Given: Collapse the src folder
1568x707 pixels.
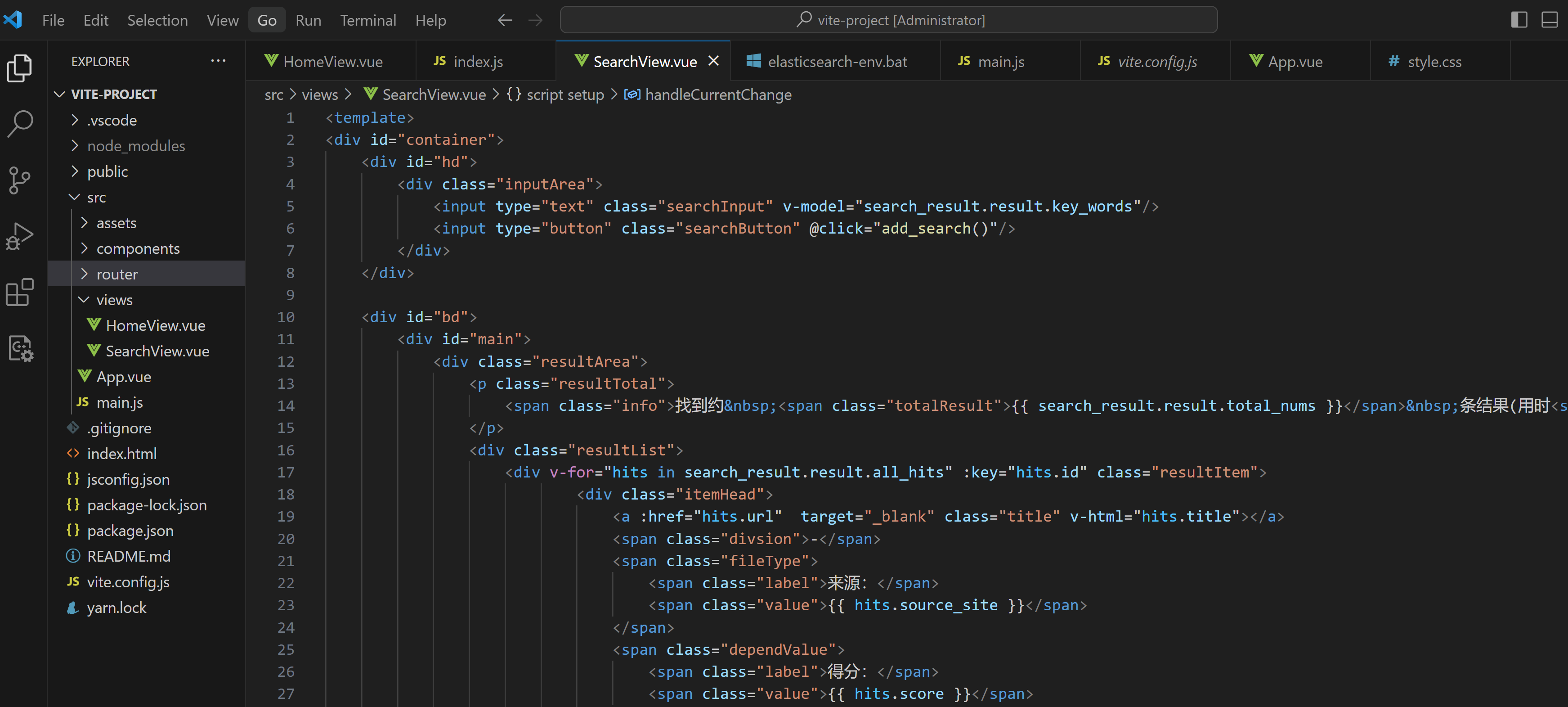Looking at the screenshot, I should point(146,197).
